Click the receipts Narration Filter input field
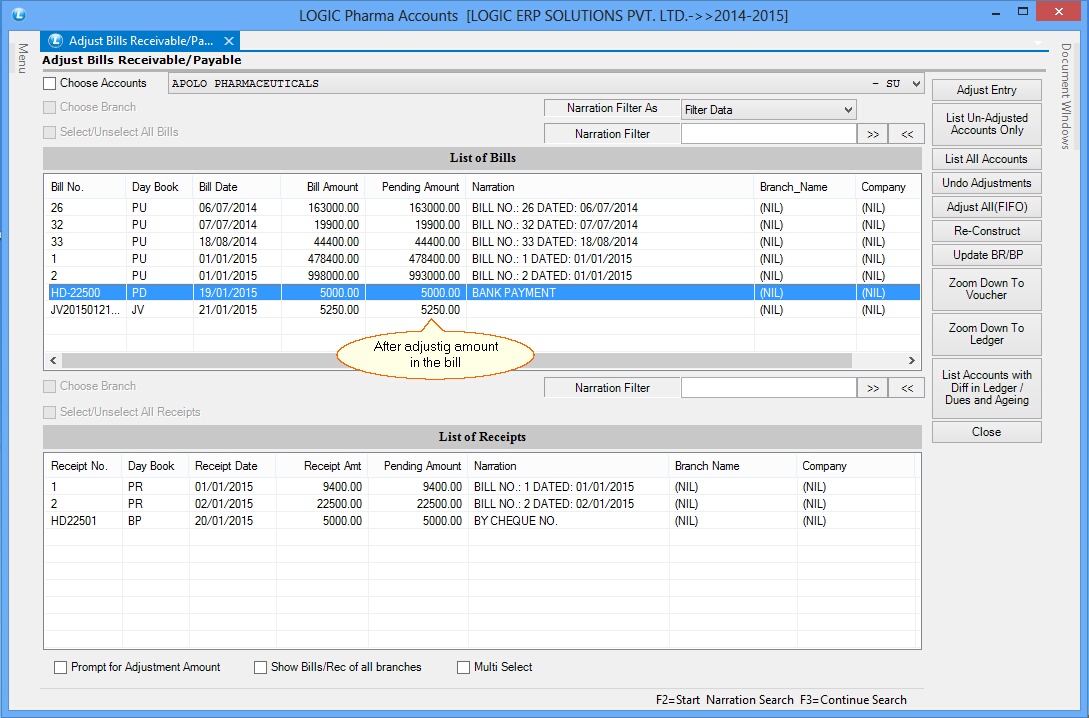Viewport: 1089px width, 718px height. (768, 388)
